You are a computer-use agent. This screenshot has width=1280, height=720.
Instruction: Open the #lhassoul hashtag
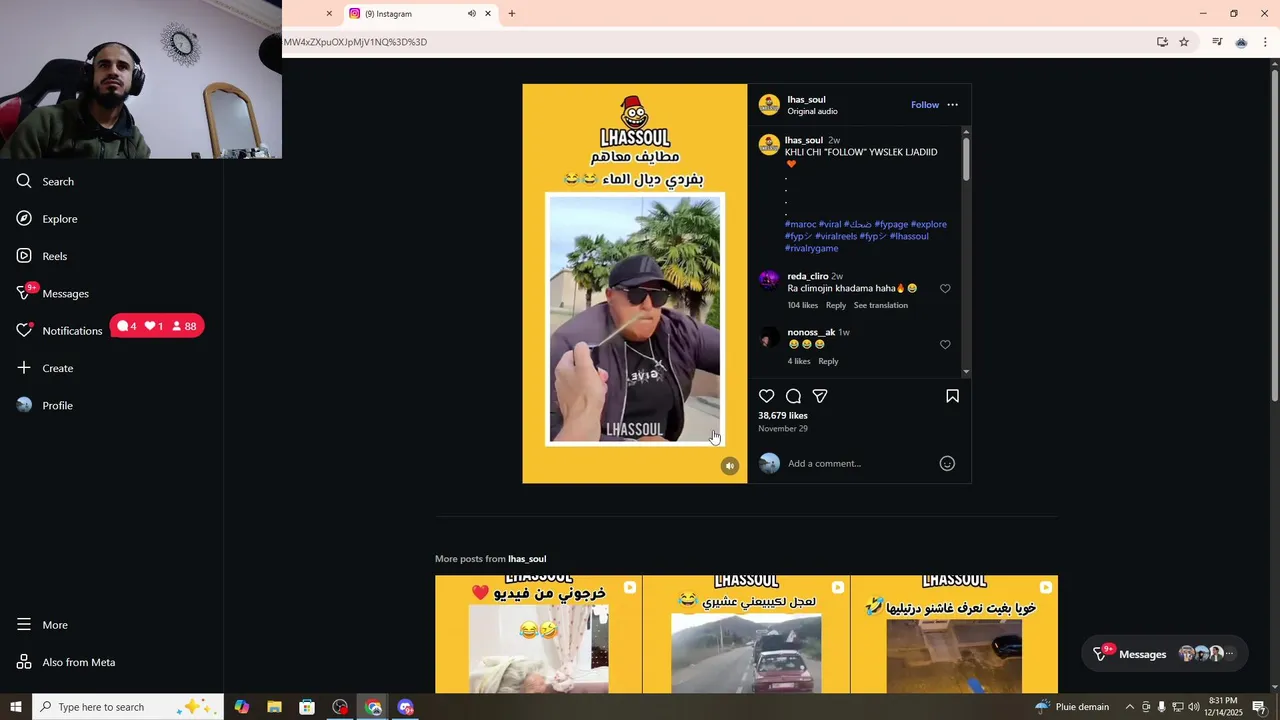(x=909, y=236)
